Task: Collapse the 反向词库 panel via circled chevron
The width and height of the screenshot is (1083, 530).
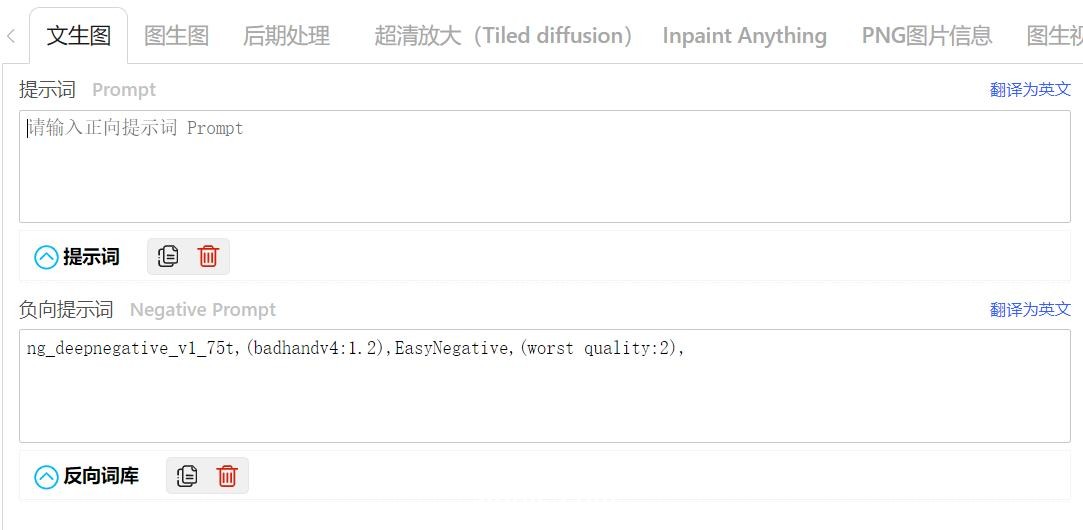Action: point(46,477)
